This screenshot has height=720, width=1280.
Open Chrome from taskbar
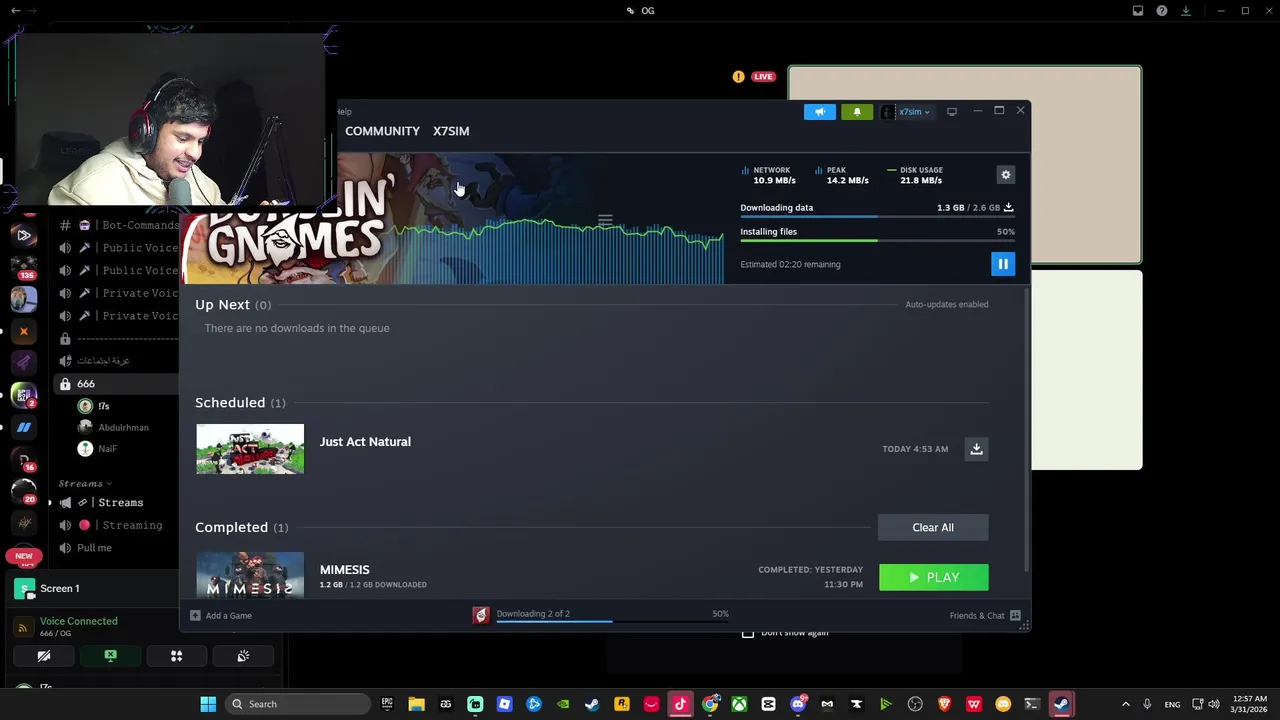(x=710, y=704)
